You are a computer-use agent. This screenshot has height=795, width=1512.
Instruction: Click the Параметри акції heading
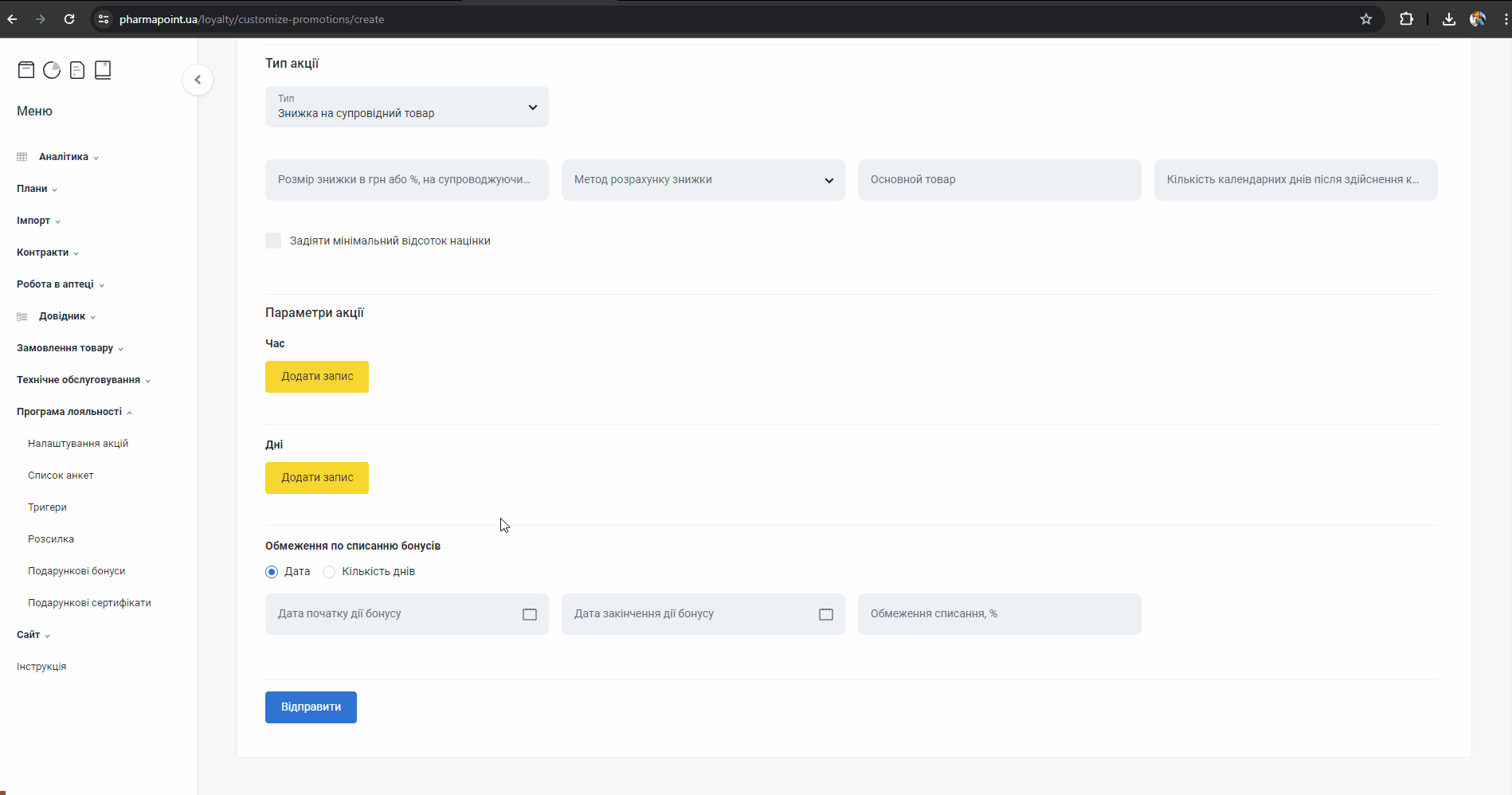tap(315, 313)
